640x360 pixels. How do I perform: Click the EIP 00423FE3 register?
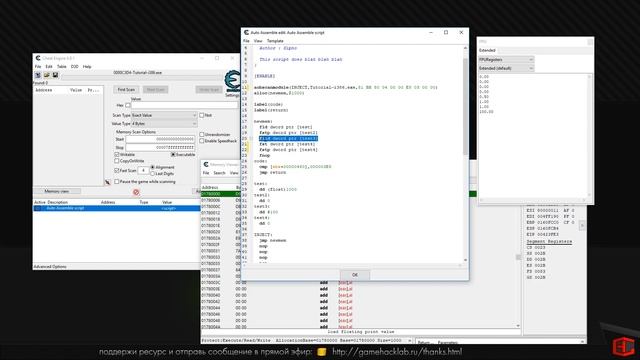(543, 234)
